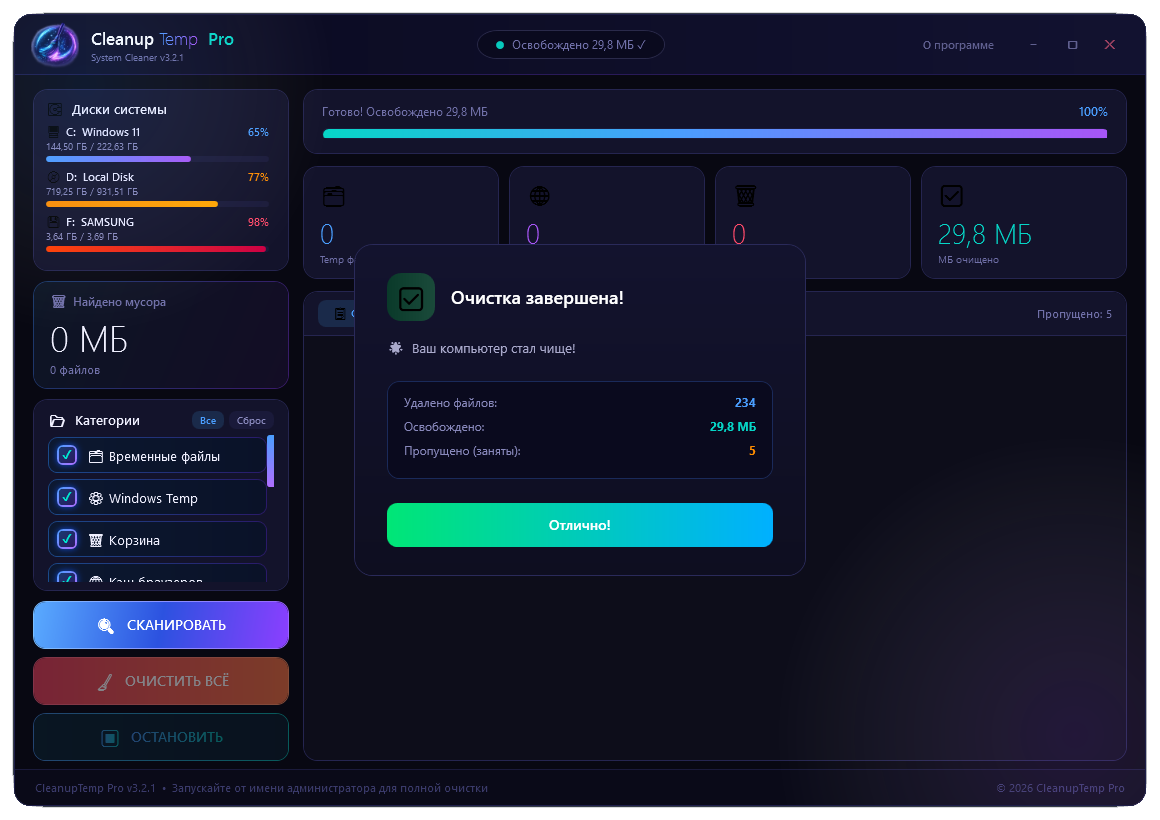Click the skipped count 5 in dialog
Viewport: 1160px width, 820px height.
pyautogui.click(x=752, y=451)
